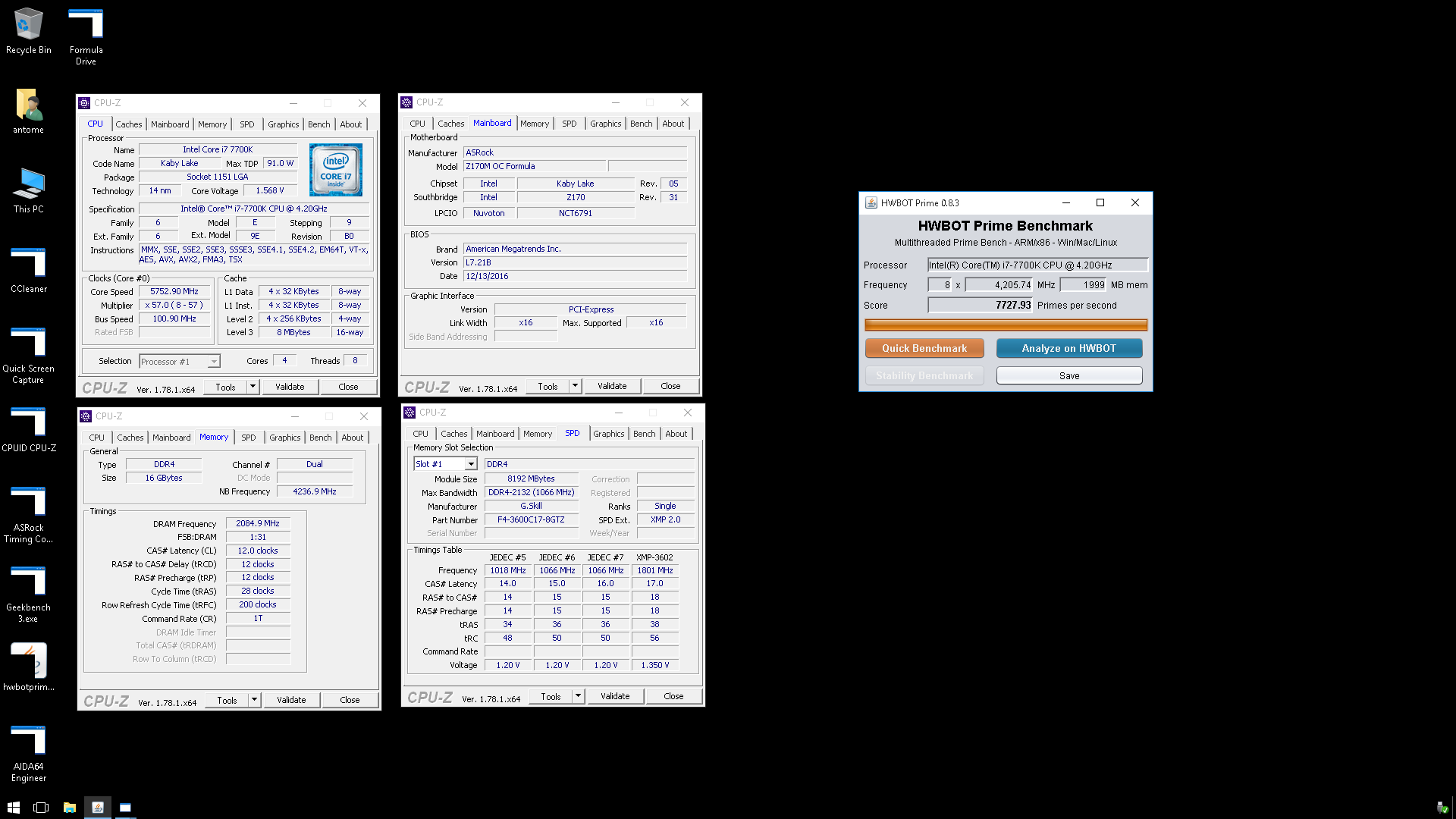Click CPU-Z title icon in Memory window
The image size is (1456, 819).
(x=86, y=416)
